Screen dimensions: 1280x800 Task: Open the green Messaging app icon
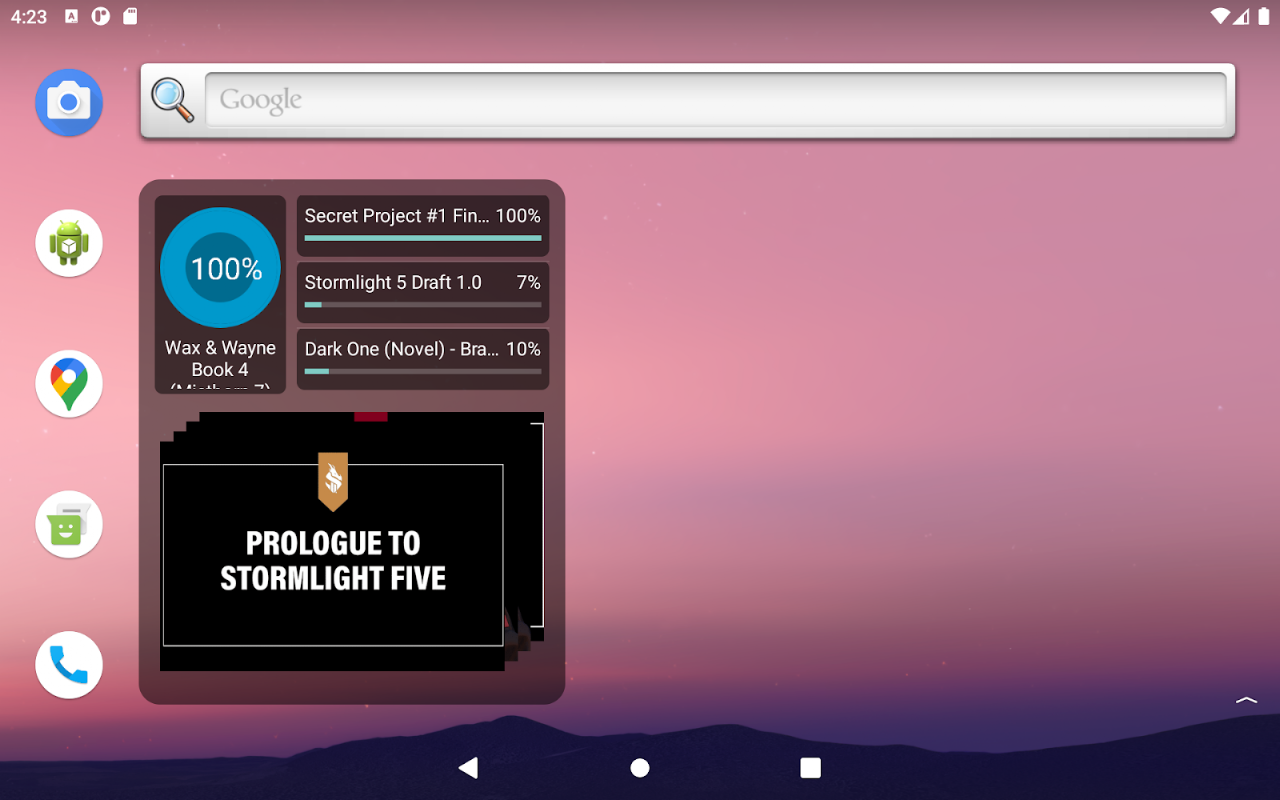69,524
